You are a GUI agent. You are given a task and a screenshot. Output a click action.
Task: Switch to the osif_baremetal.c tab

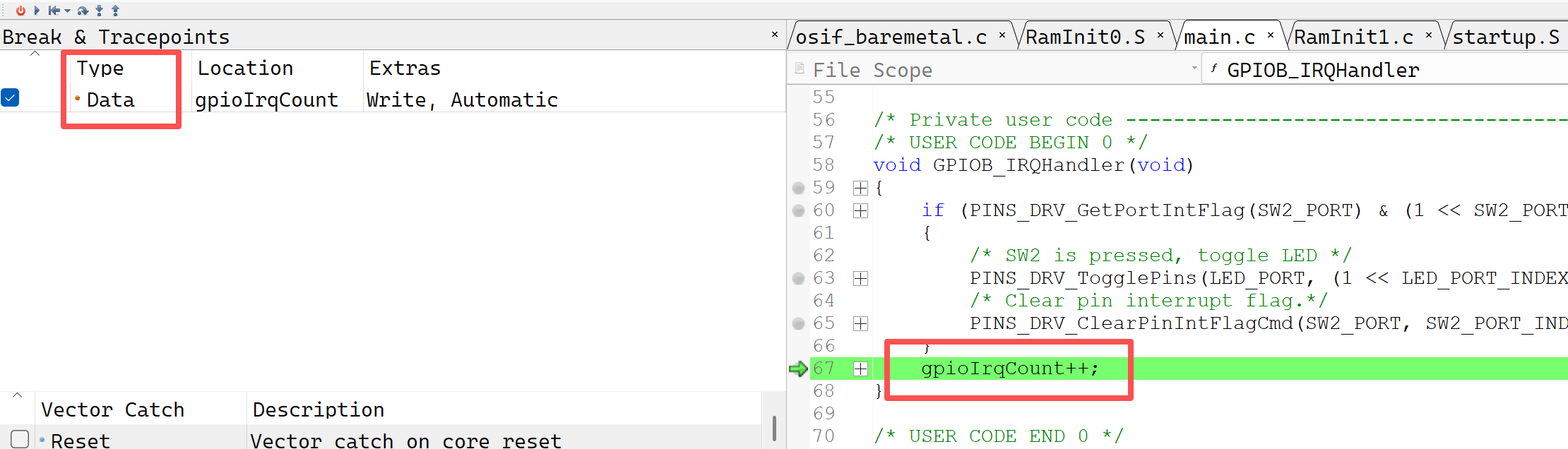891,37
